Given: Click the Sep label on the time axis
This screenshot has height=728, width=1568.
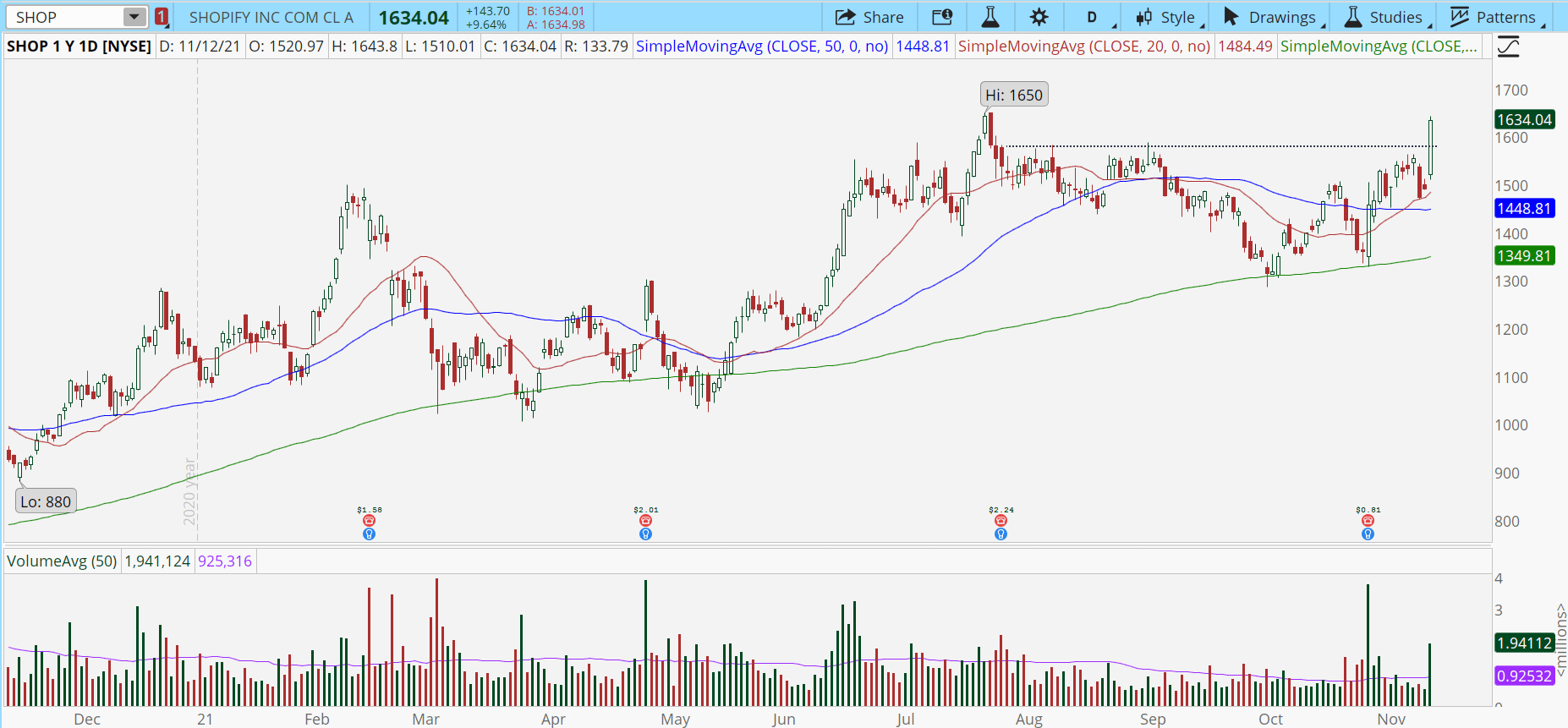Looking at the screenshot, I should click(x=1153, y=720).
